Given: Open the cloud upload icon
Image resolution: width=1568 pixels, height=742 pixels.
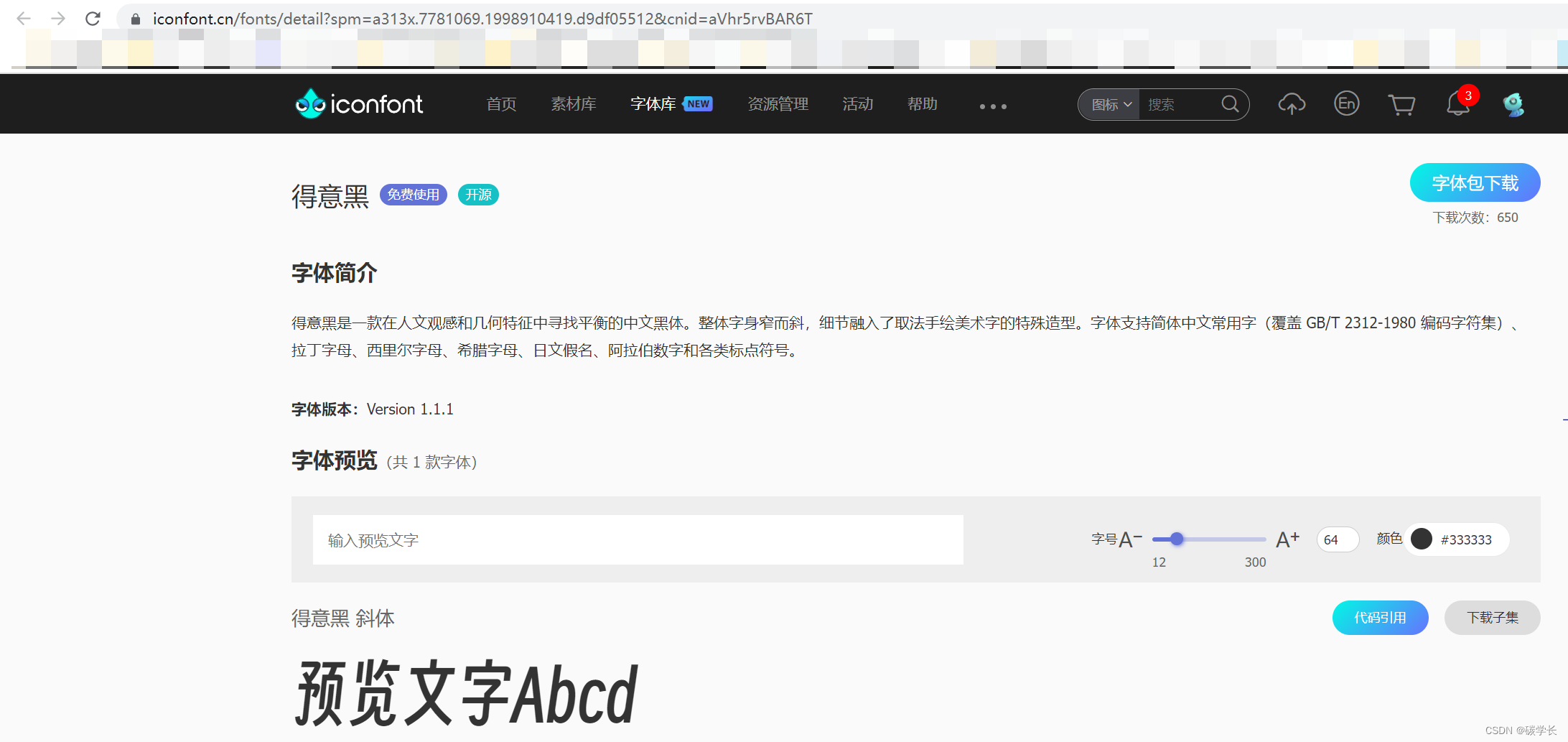Looking at the screenshot, I should click(x=1292, y=104).
